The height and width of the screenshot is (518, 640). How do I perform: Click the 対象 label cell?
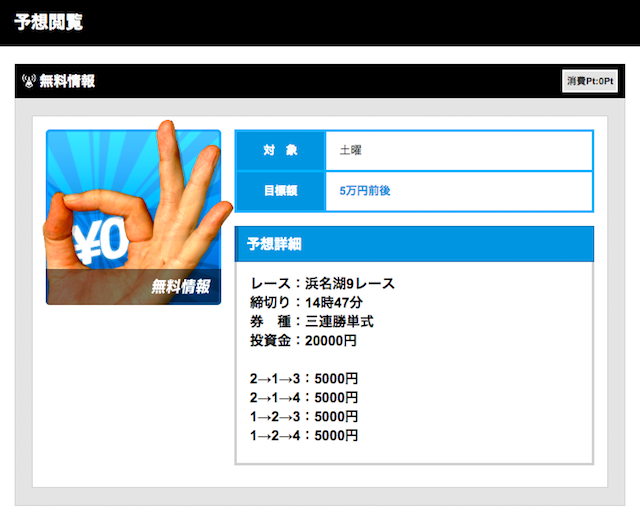[280, 151]
